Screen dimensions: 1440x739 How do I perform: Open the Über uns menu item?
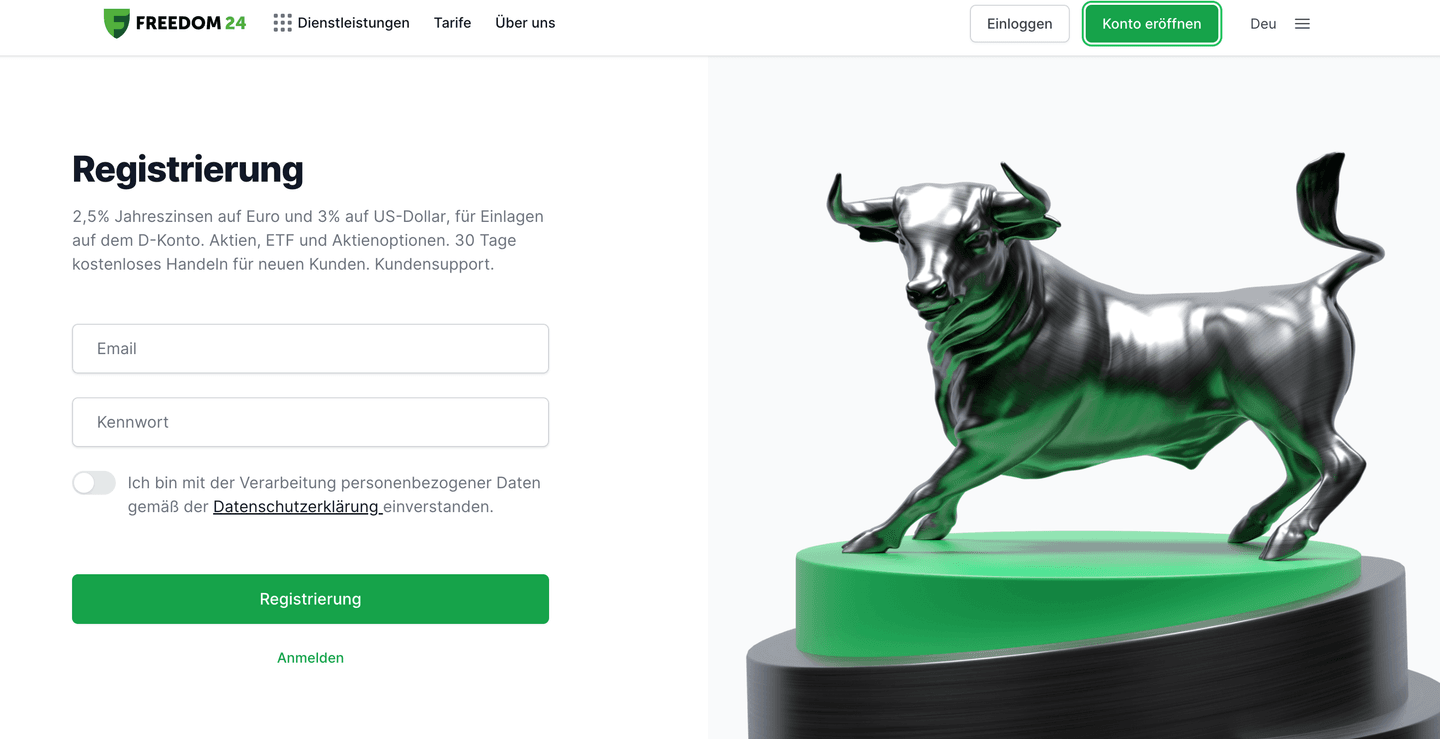[x=525, y=23]
